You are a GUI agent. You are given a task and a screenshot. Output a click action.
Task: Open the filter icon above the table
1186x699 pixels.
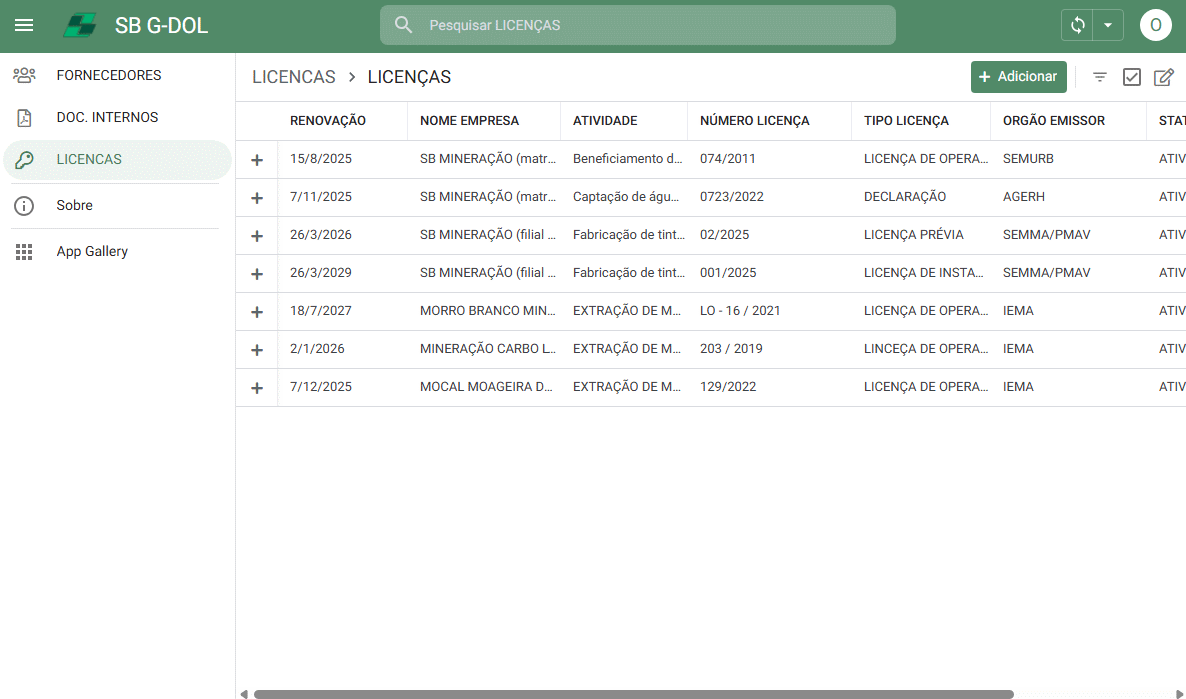pyautogui.click(x=1100, y=76)
